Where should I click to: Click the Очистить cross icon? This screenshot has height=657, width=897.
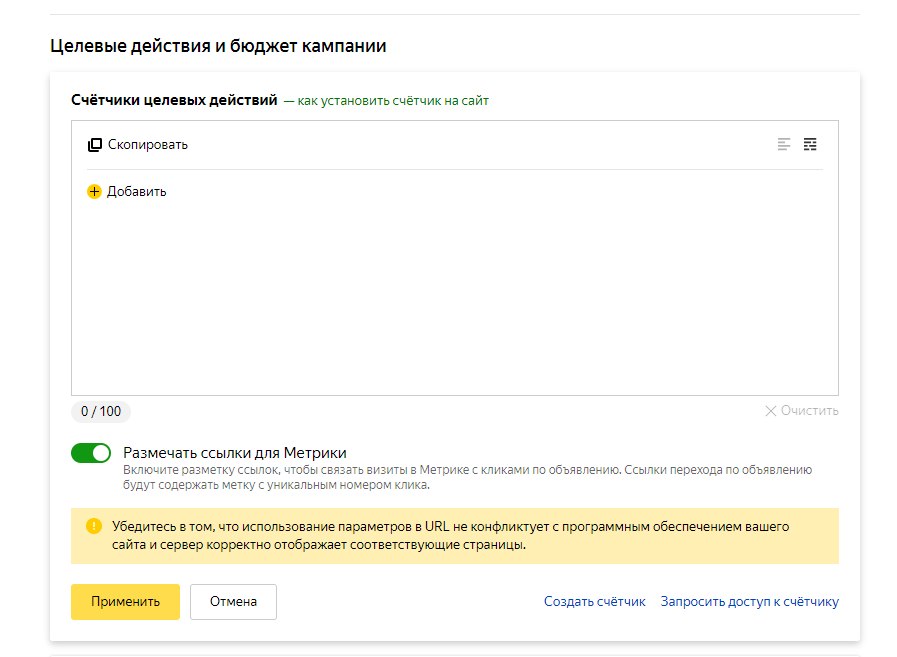pyautogui.click(x=771, y=411)
